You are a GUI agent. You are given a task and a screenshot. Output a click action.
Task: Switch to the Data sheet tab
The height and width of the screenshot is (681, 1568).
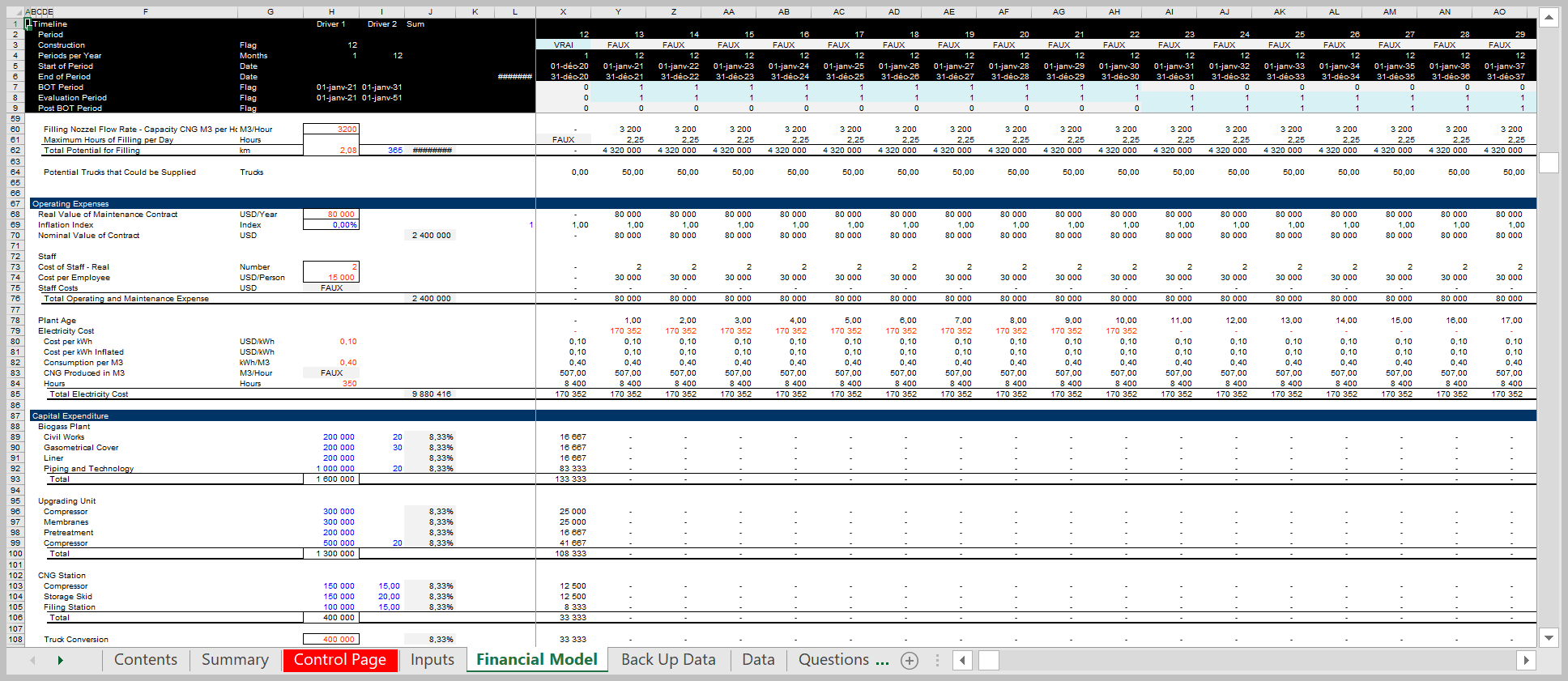pyautogui.click(x=758, y=660)
